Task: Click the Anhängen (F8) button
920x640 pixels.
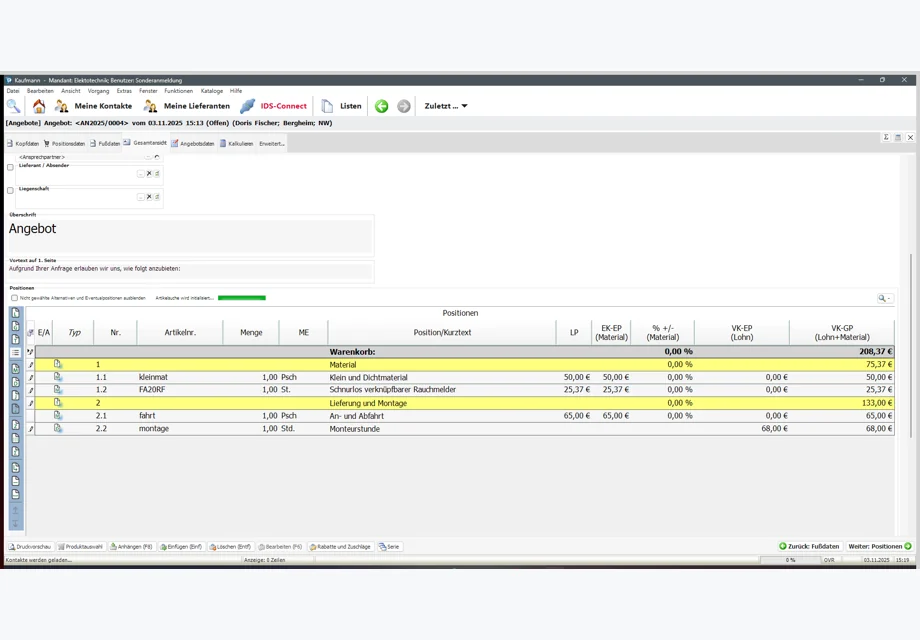Action: point(131,547)
